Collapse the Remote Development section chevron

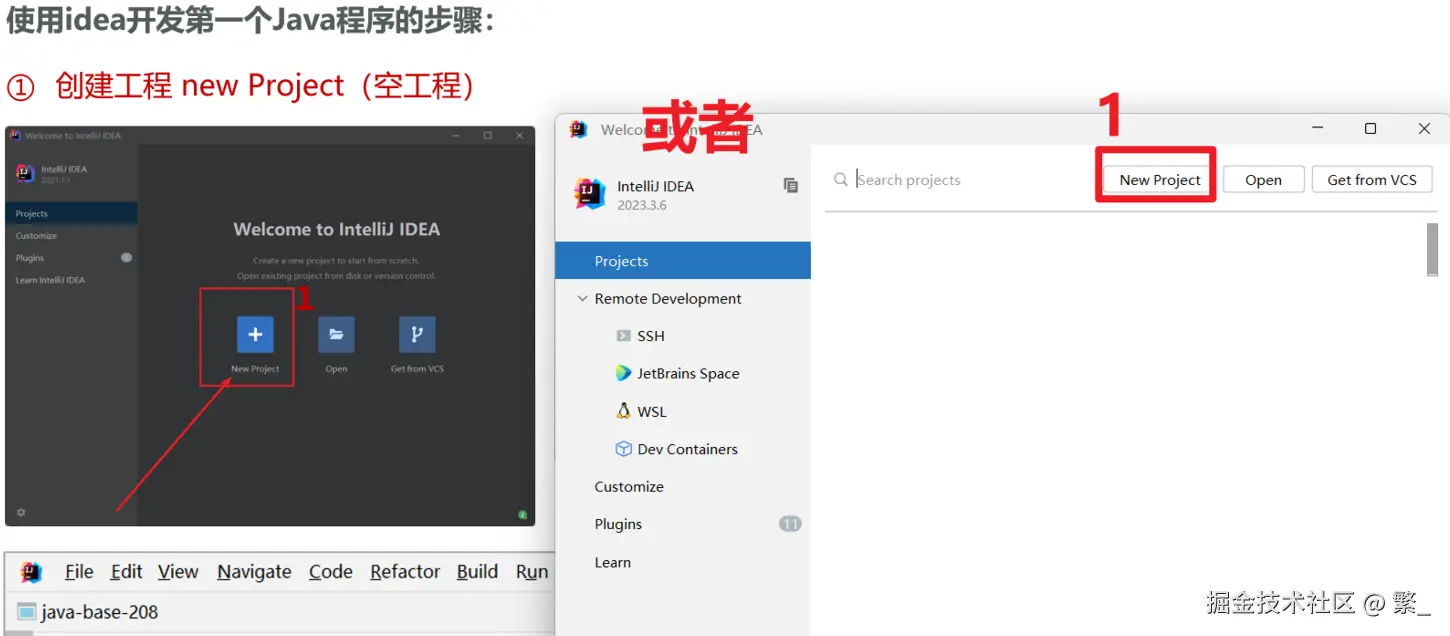(x=583, y=299)
